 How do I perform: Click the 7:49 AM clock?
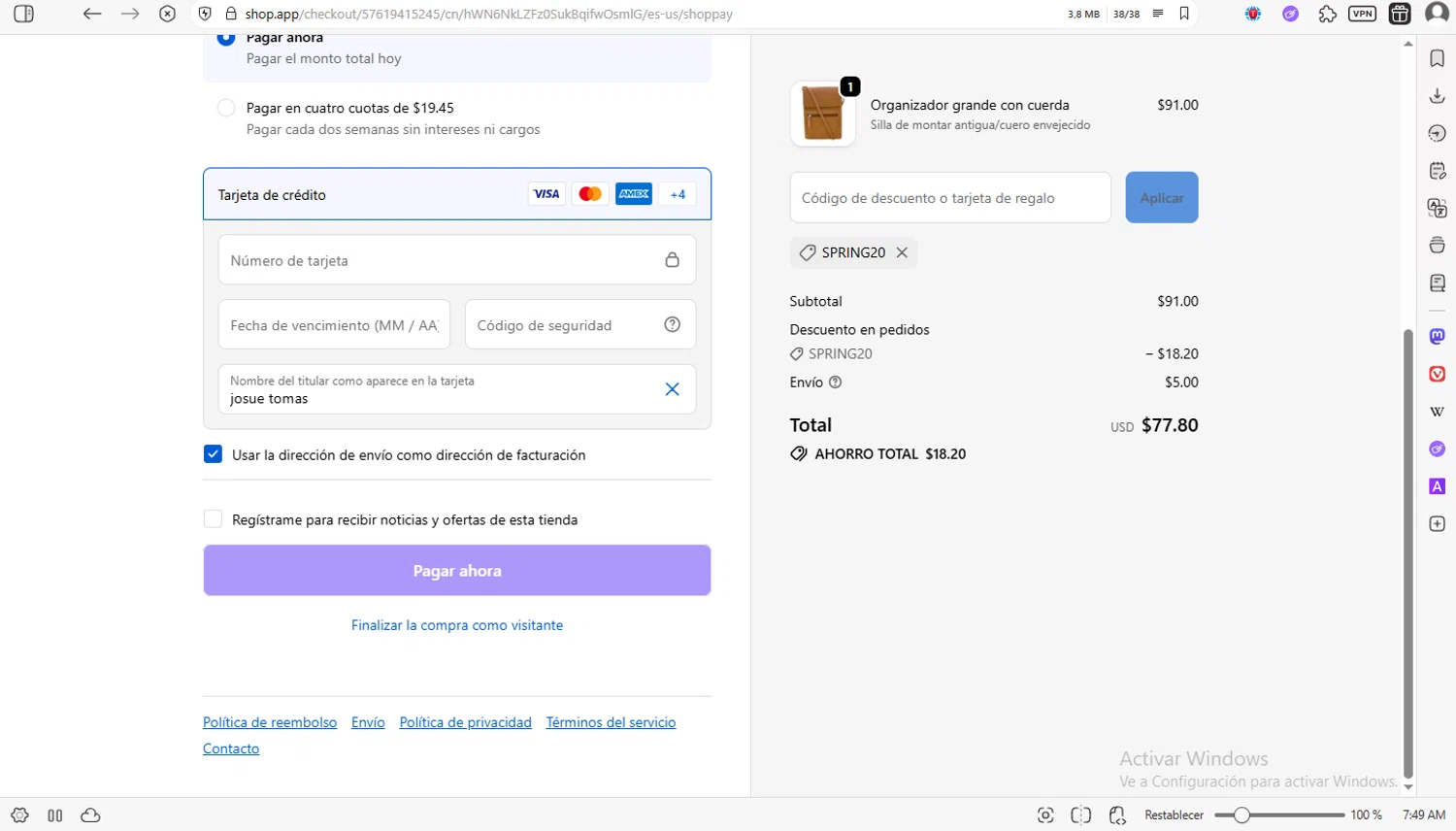point(1424,815)
